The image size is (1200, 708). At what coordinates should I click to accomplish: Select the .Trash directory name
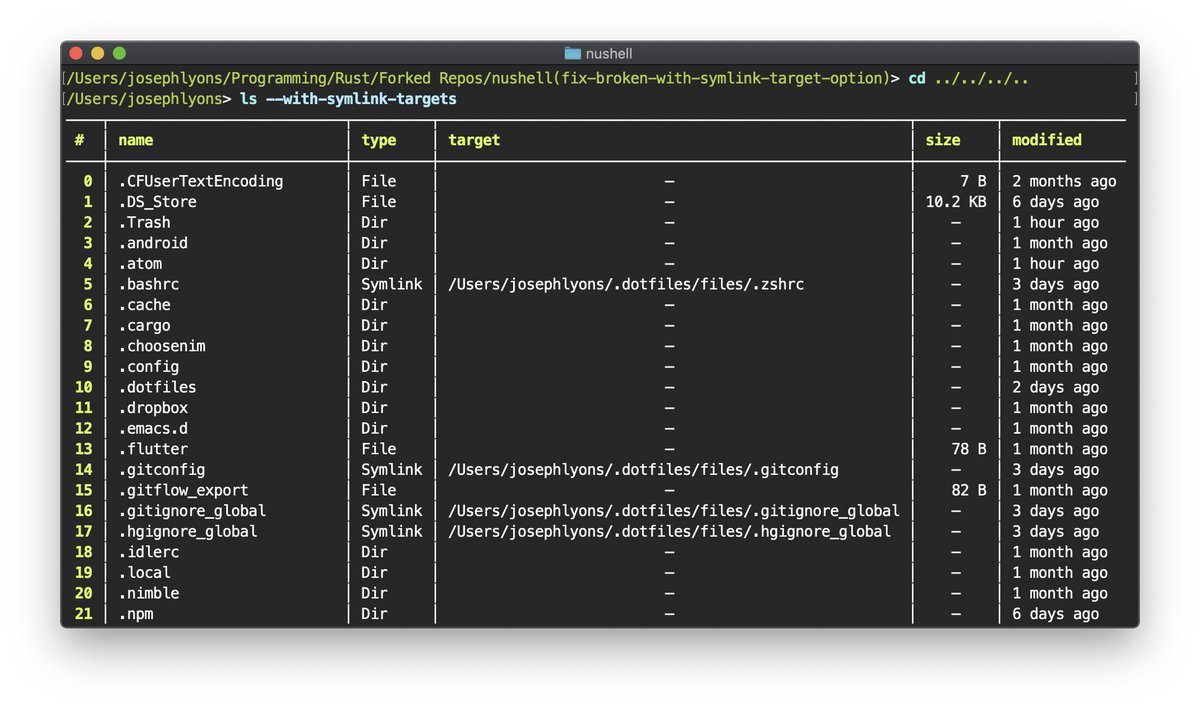click(x=144, y=222)
